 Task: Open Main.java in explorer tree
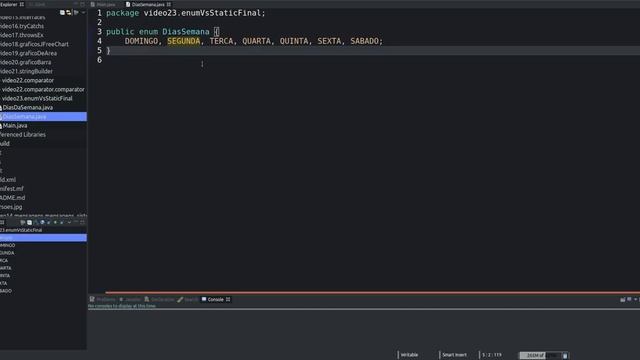[x=14, y=125]
